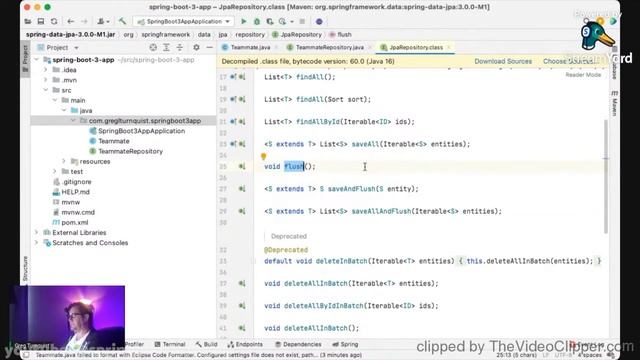Click the yellow lightbulb intention icon
The image size is (640, 360).
(264, 156)
